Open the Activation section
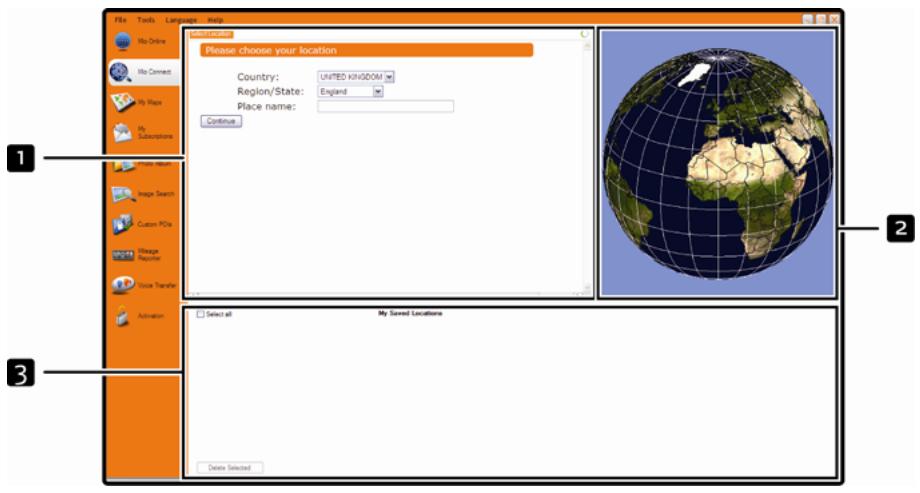Screen dimensions: 920x493 coord(140,316)
